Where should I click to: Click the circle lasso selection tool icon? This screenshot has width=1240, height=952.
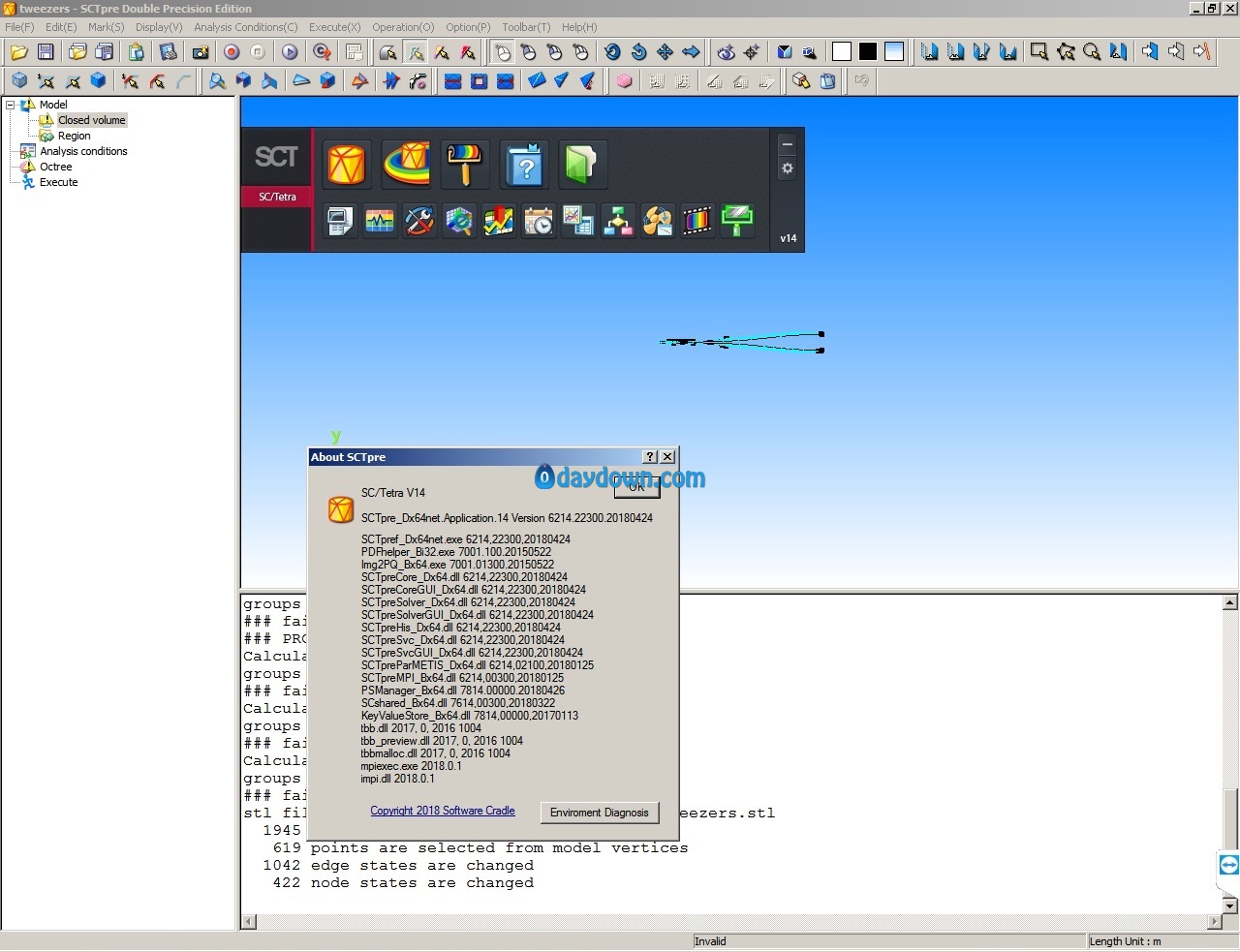[x=1092, y=52]
